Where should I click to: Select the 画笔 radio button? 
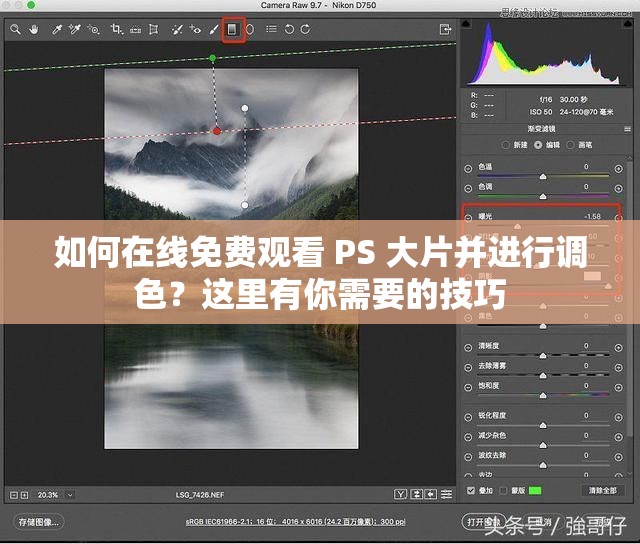click(570, 145)
